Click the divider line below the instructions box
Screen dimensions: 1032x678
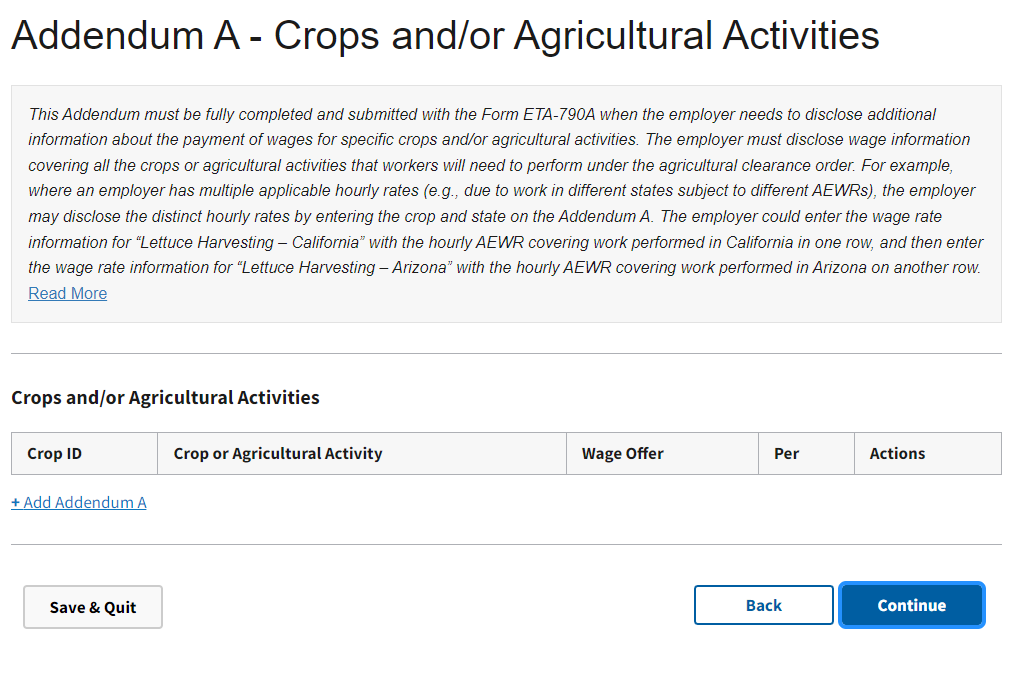tap(506, 353)
